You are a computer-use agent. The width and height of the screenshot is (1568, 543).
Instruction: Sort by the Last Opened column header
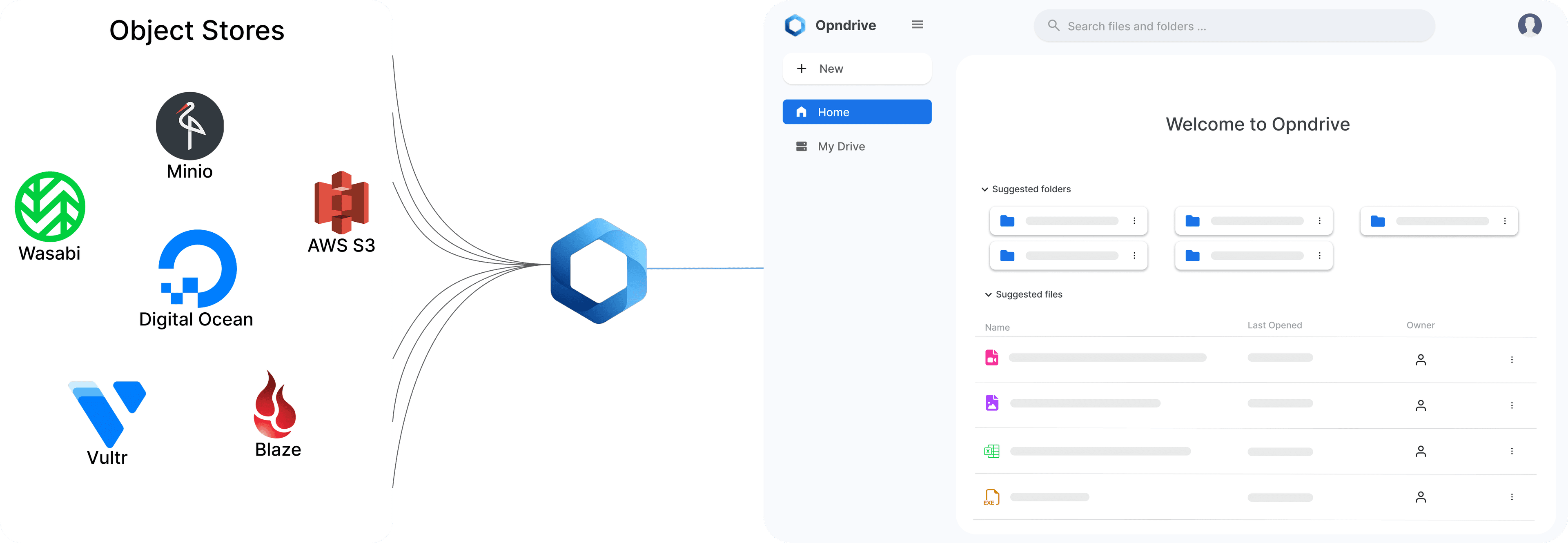(x=1274, y=325)
